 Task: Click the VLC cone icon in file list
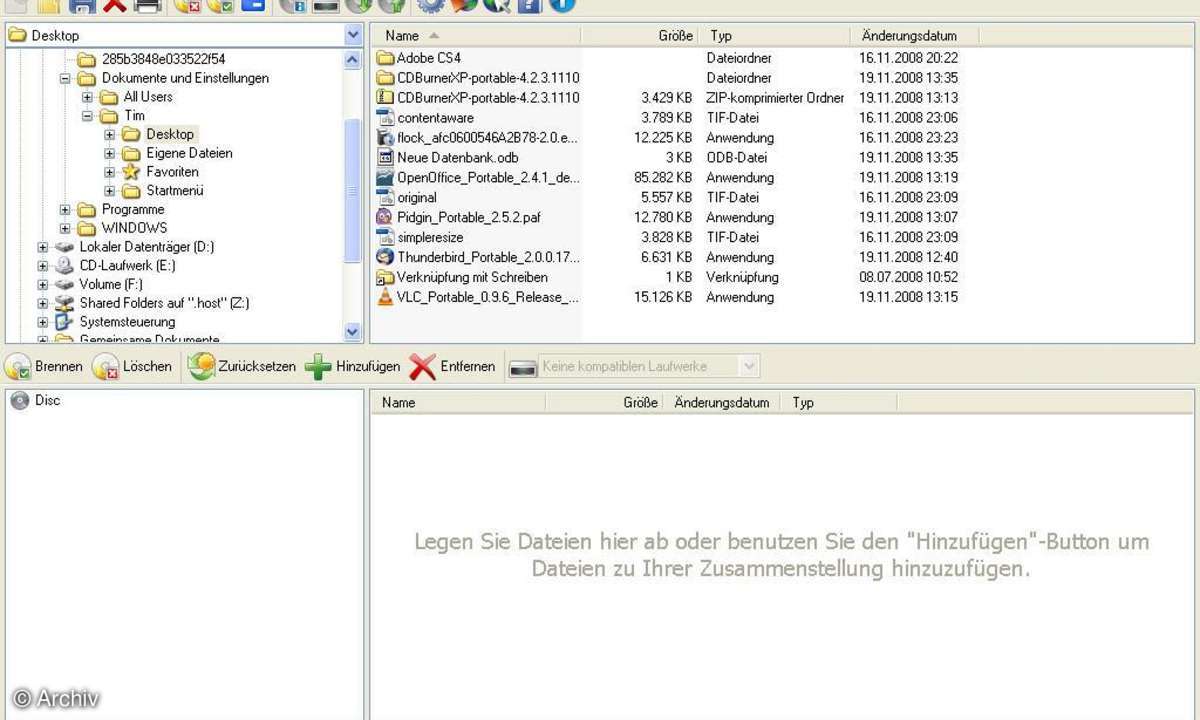click(385, 297)
